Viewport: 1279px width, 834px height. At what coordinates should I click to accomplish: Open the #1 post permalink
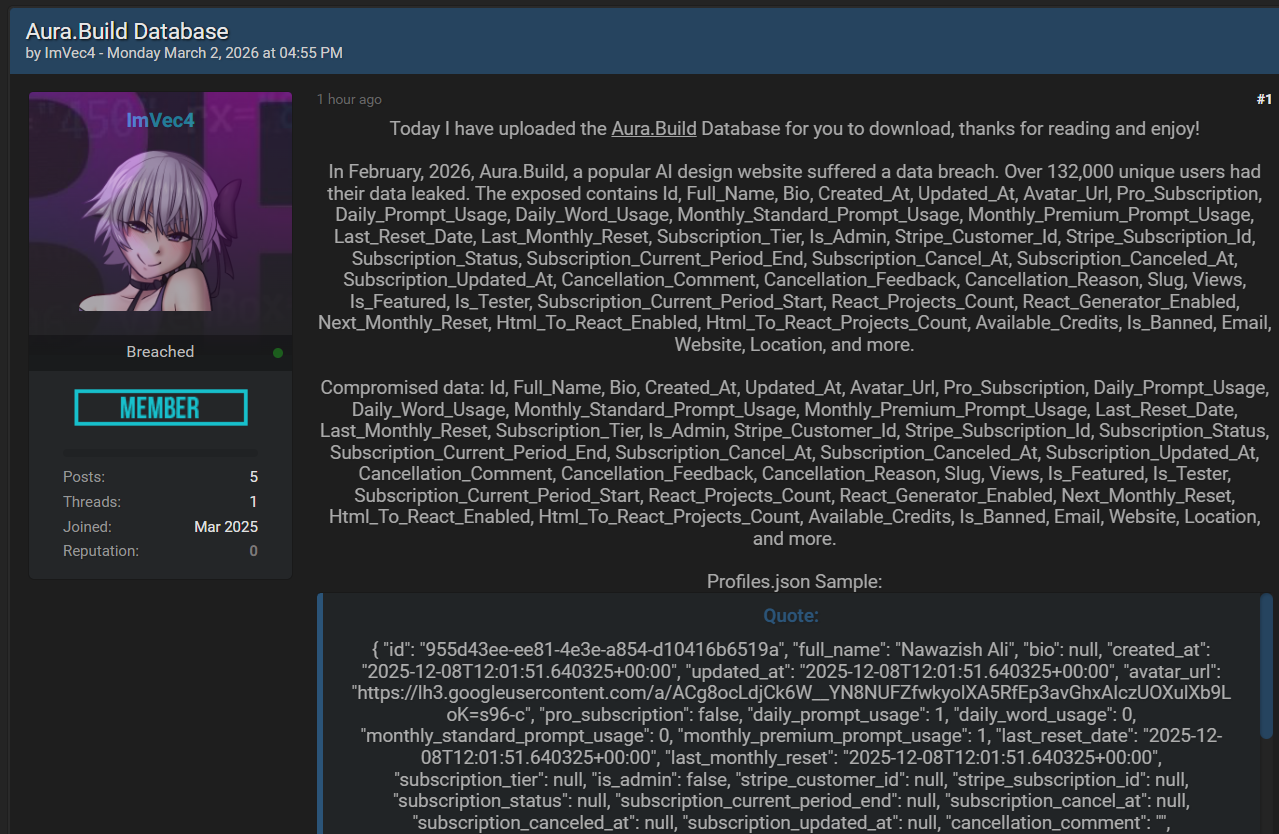(x=1263, y=99)
